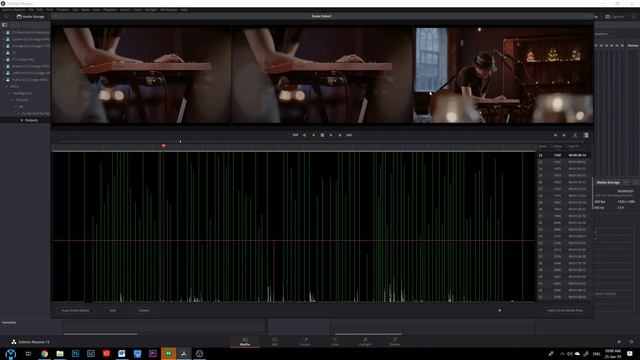640x360 pixels.
Task: Switch to the Color page
Action: (335, 342)
